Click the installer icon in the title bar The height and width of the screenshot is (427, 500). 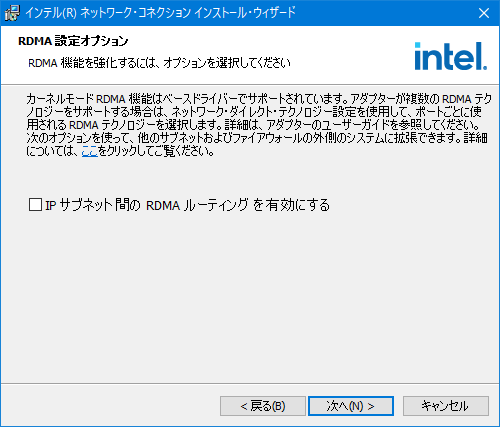click(x=12, y=13)
